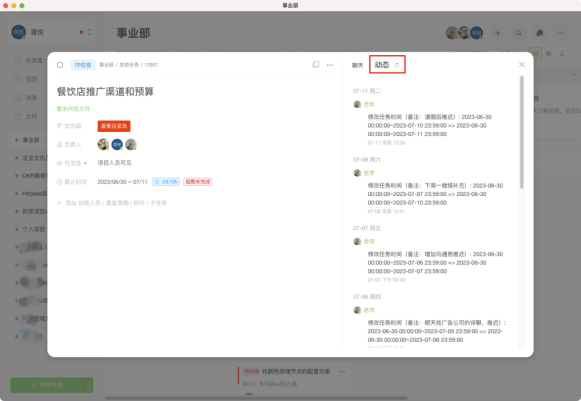Click the plus add icon in the header
Screen dimensions: 581x401
click(498, 33)
